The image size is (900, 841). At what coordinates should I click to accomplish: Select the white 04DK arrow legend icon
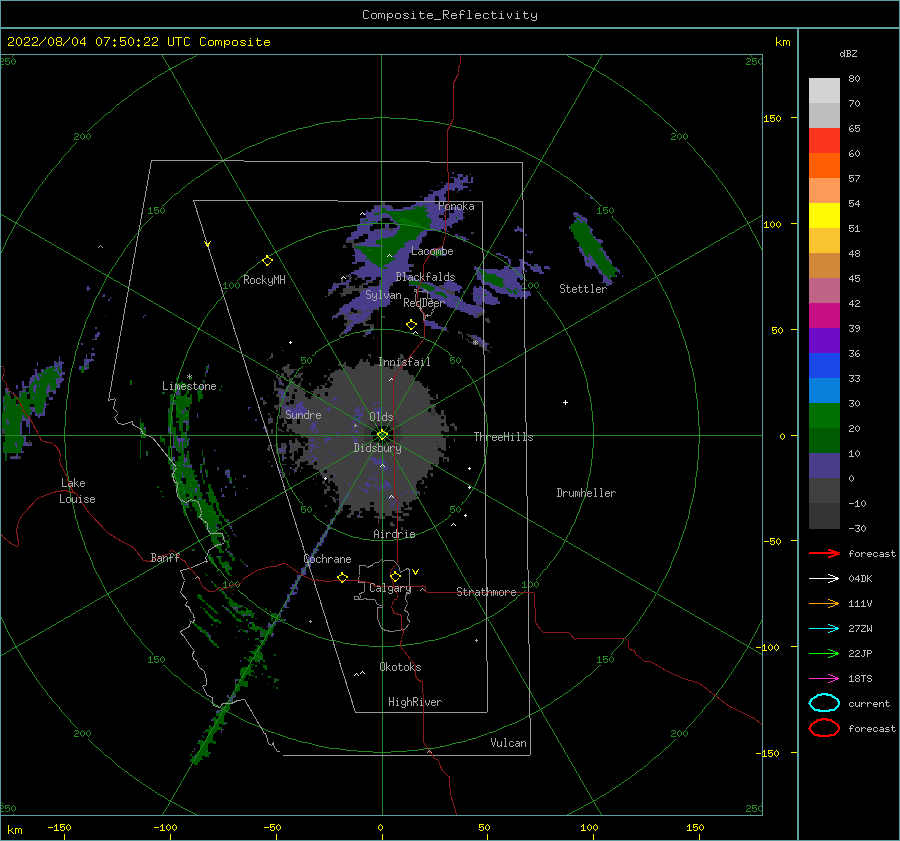(x=824, y=578)
